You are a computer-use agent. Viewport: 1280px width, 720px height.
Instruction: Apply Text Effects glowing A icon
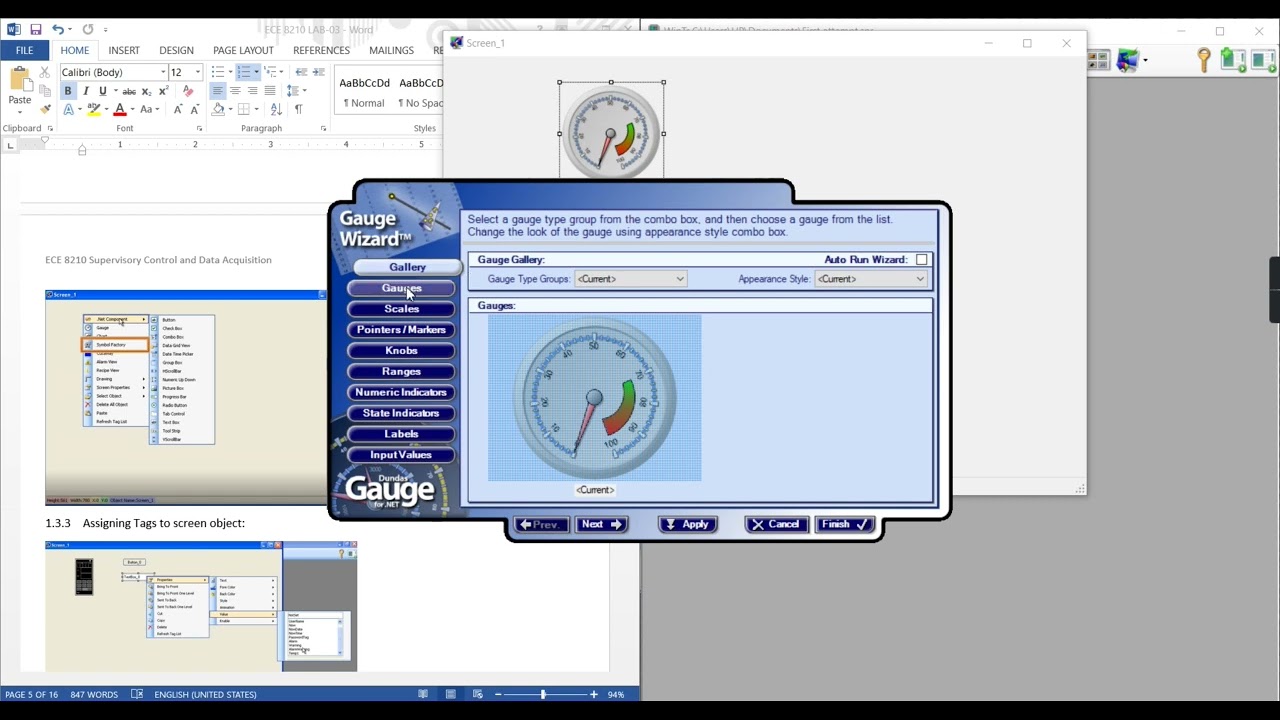pyautogui.click(x=69, y=109)
